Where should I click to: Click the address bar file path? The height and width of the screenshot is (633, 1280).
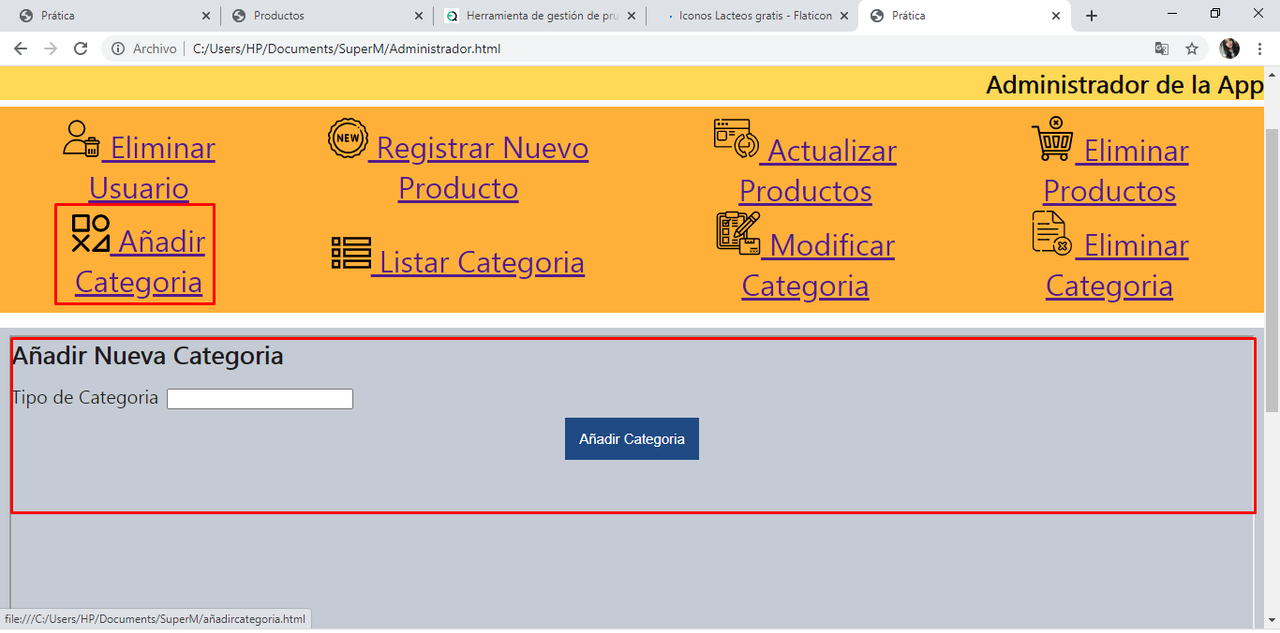click(346, 49)
